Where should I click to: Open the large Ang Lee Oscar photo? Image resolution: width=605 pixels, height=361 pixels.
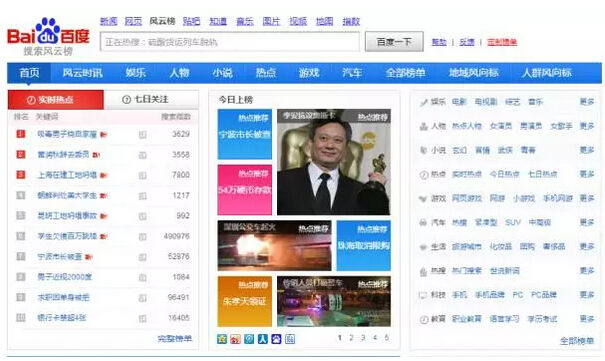point(334,162)
